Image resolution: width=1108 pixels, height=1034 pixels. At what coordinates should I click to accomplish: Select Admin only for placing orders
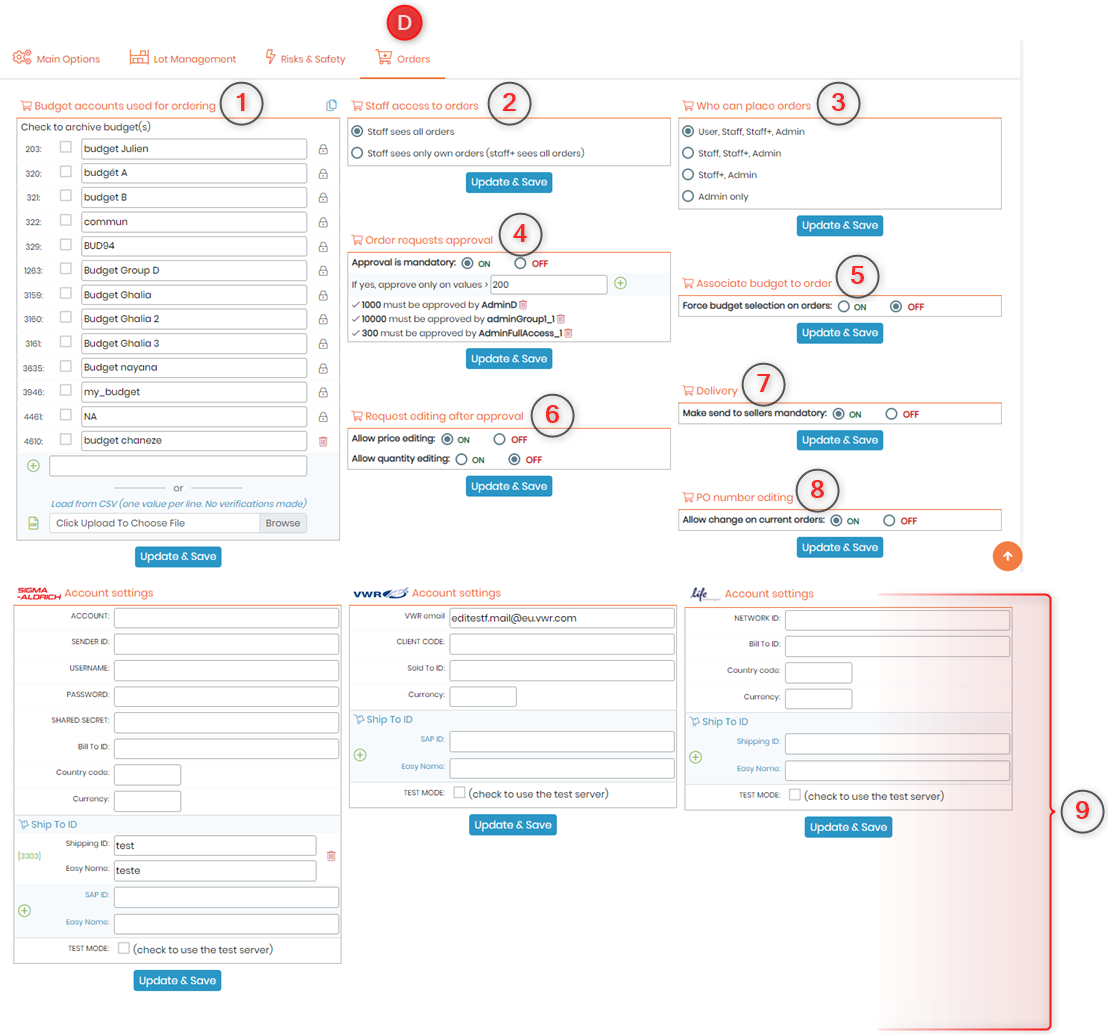click(688, 196)
